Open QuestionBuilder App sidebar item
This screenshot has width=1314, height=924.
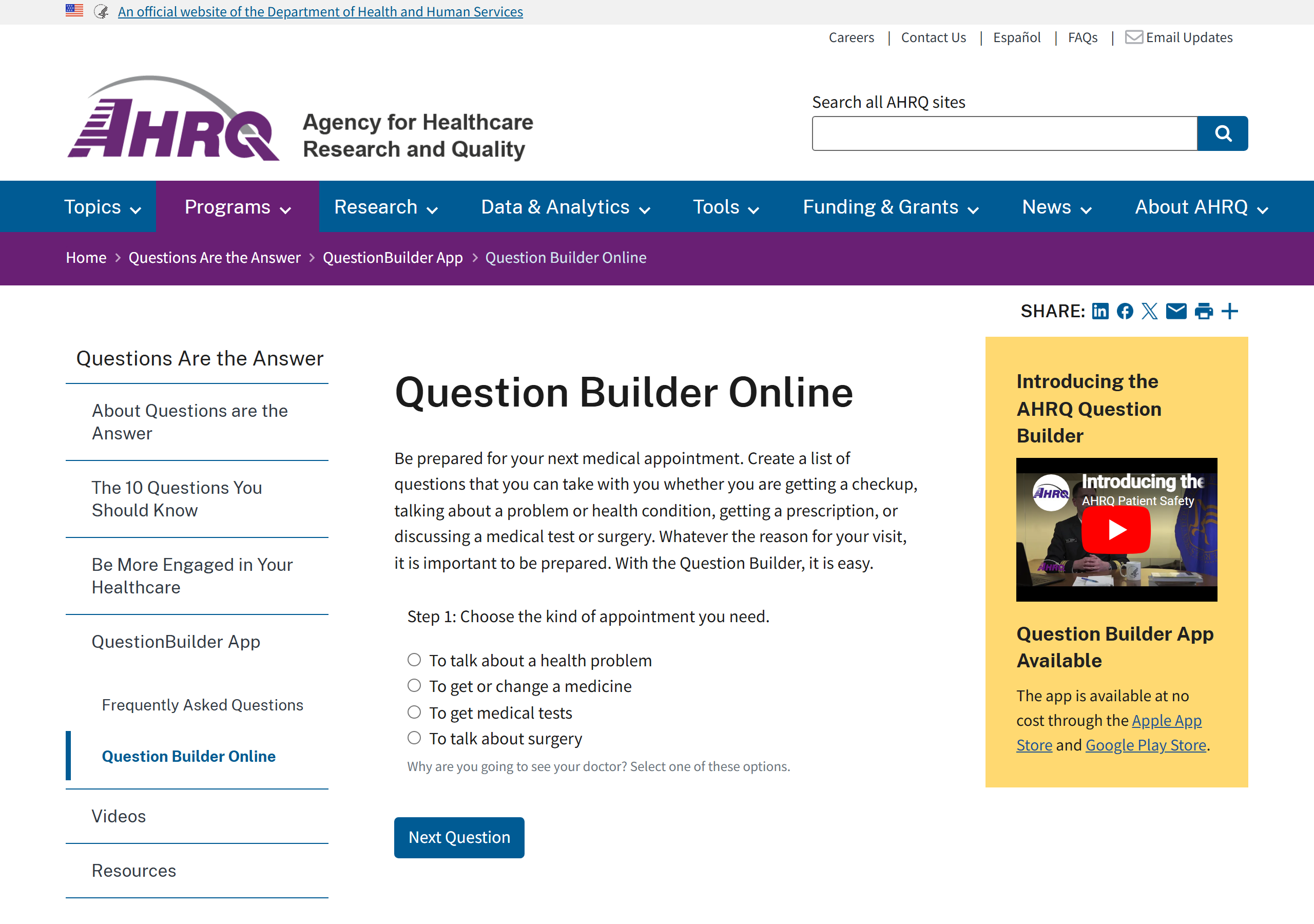tap(197, 642)
